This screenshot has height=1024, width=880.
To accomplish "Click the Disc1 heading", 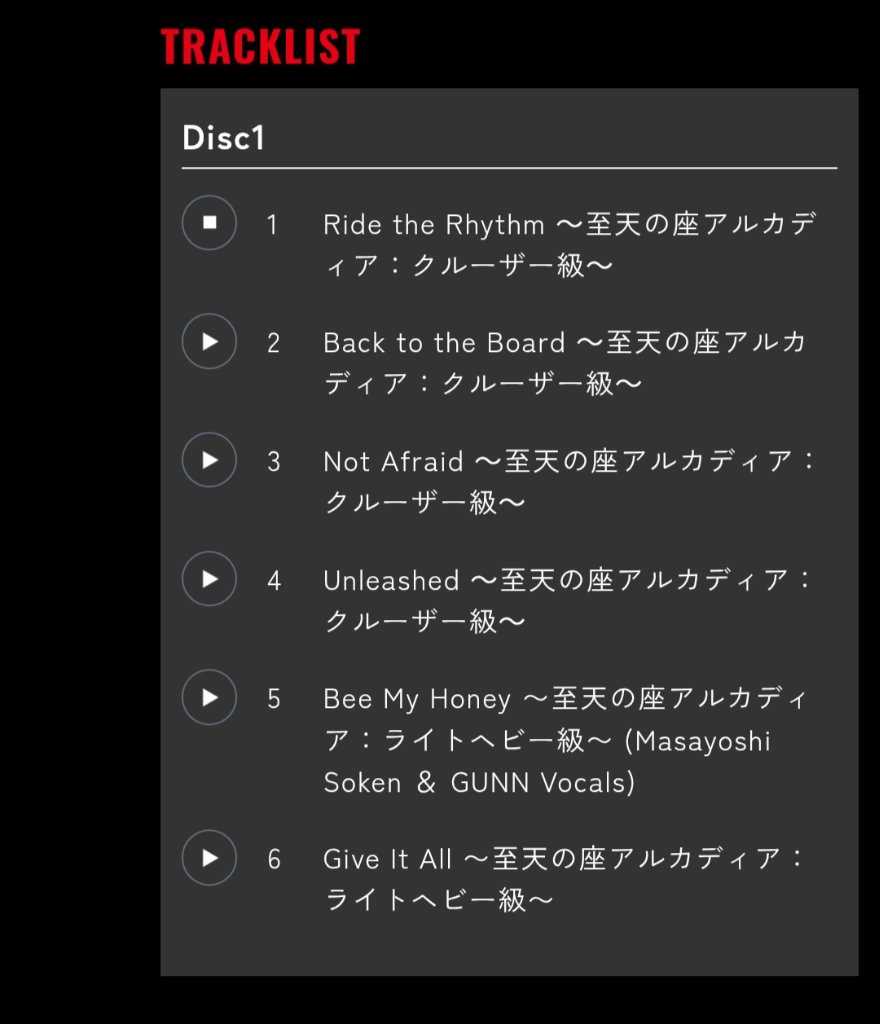I will (x=223, y=138).
